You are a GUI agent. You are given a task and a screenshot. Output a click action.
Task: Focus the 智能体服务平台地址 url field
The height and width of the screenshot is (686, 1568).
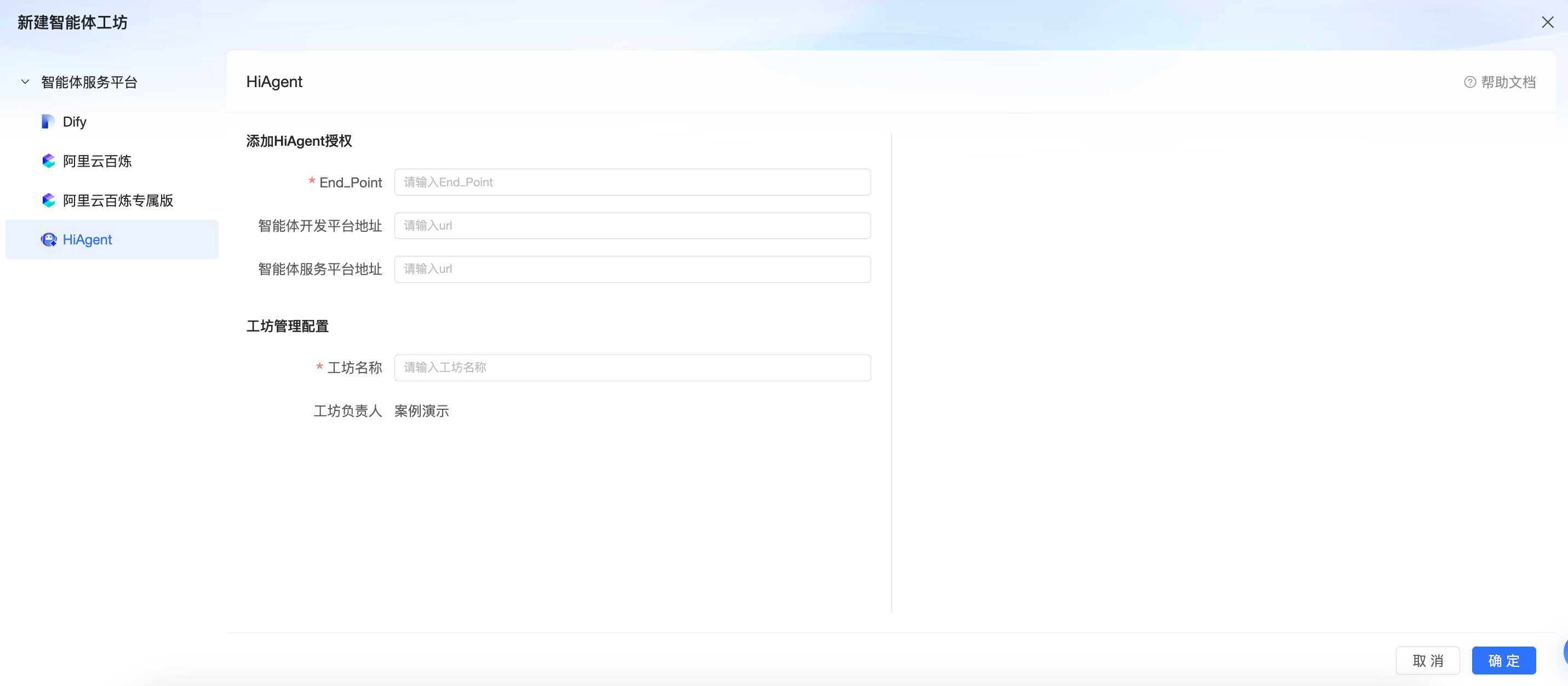click(632, 269)
